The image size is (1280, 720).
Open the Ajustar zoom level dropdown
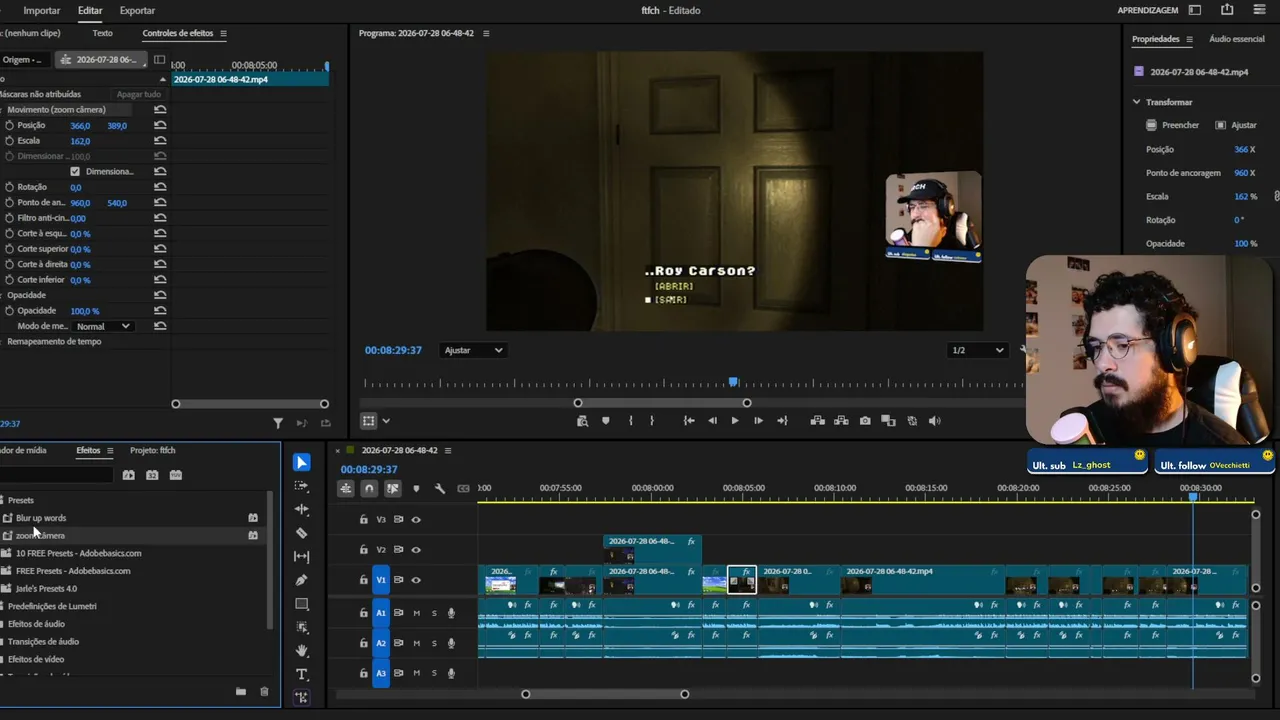click(x=473, y=350)
